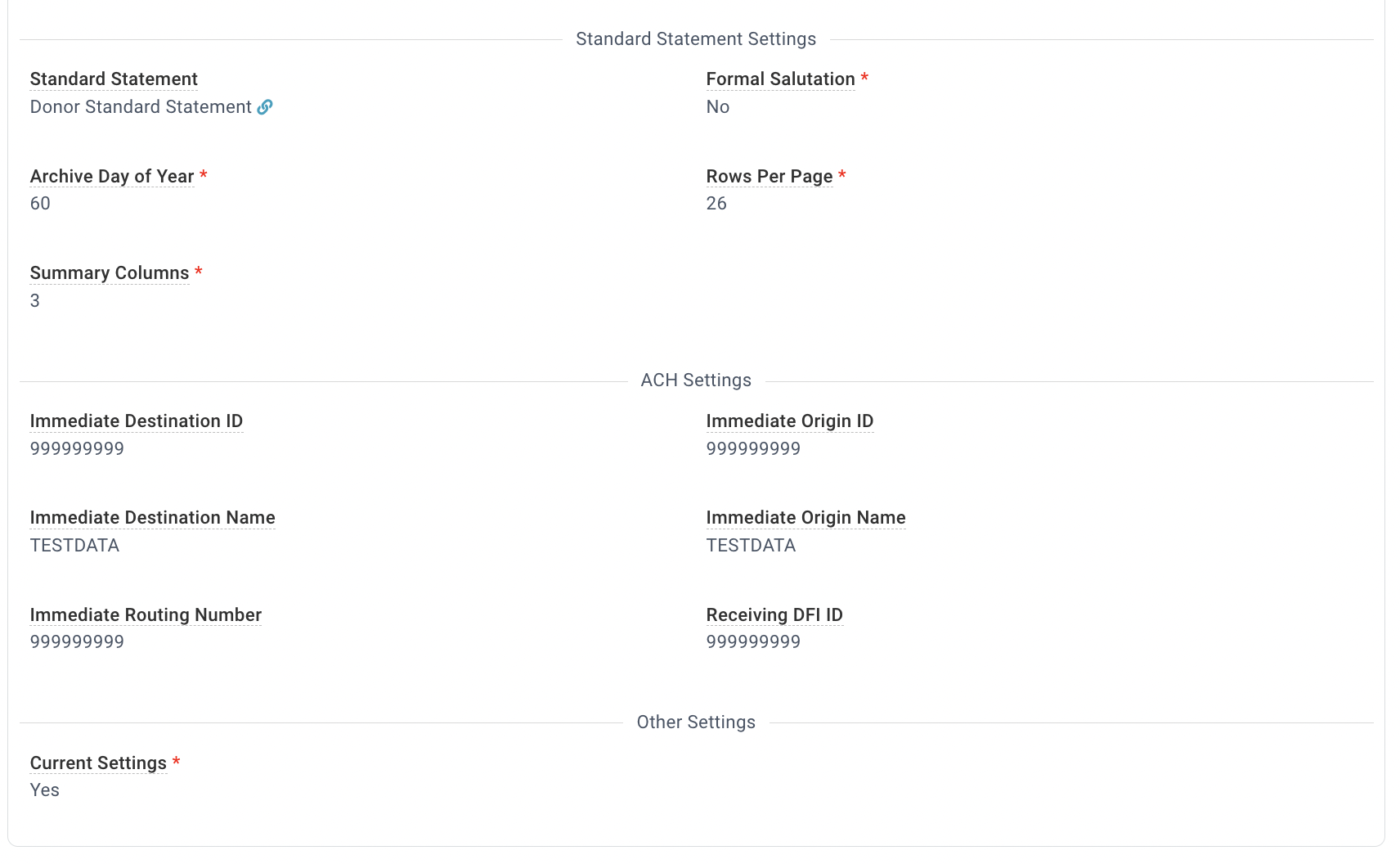Click the Current Settings value Yes
The width and height of the screenshot is (1400, 864).
(45, 790)
